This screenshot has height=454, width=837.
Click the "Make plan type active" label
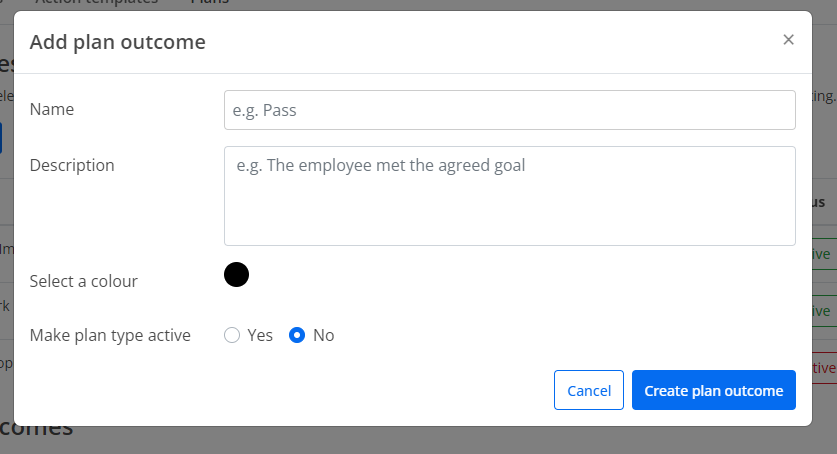pyautogui.click(x=110, y=335)
